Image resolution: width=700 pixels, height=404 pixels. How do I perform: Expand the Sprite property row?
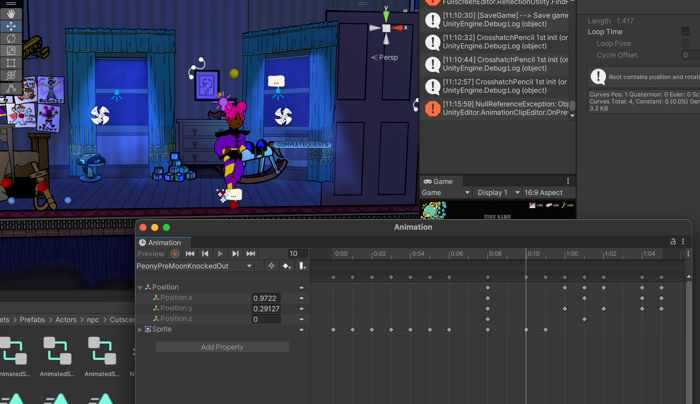coord(140,329)
